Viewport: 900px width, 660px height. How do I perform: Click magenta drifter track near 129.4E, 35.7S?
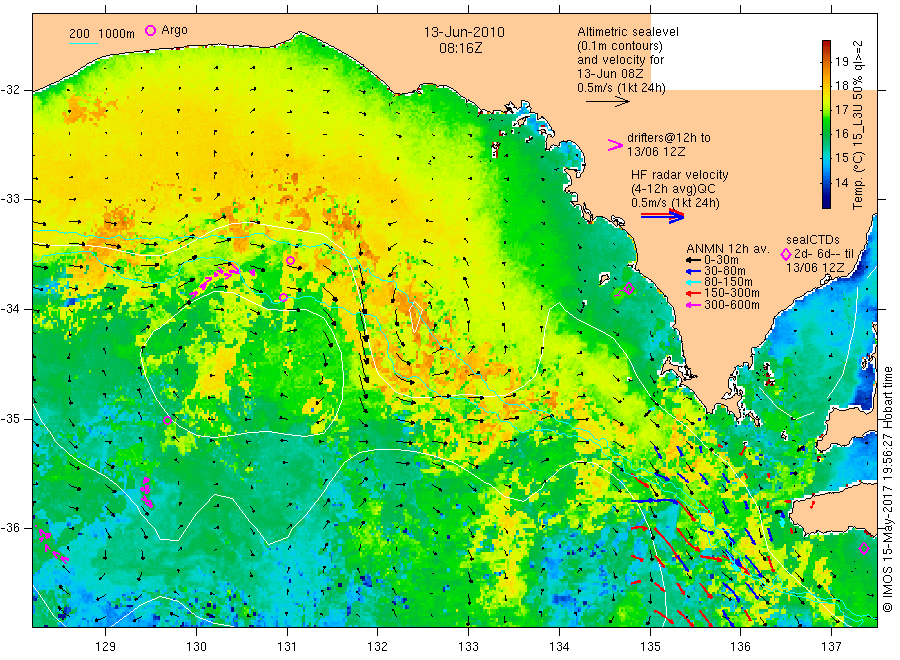click(x=146, y=492)
